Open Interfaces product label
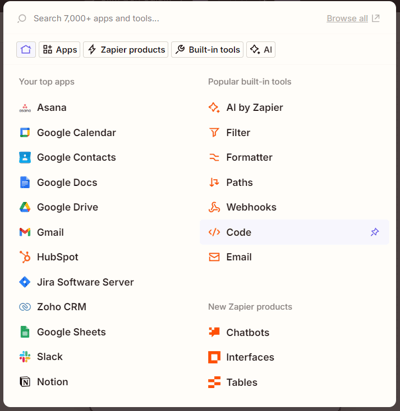 click(x=250, y=357)
